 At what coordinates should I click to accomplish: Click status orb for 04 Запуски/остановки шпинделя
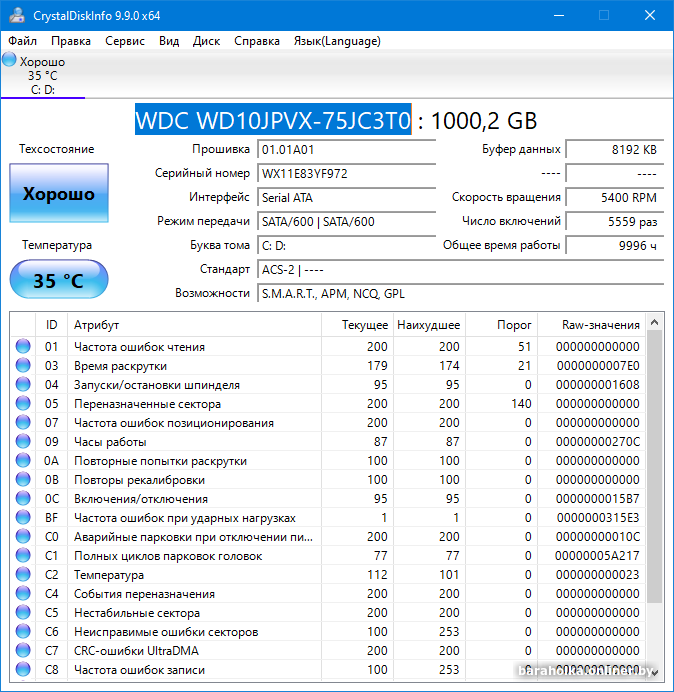23,384
